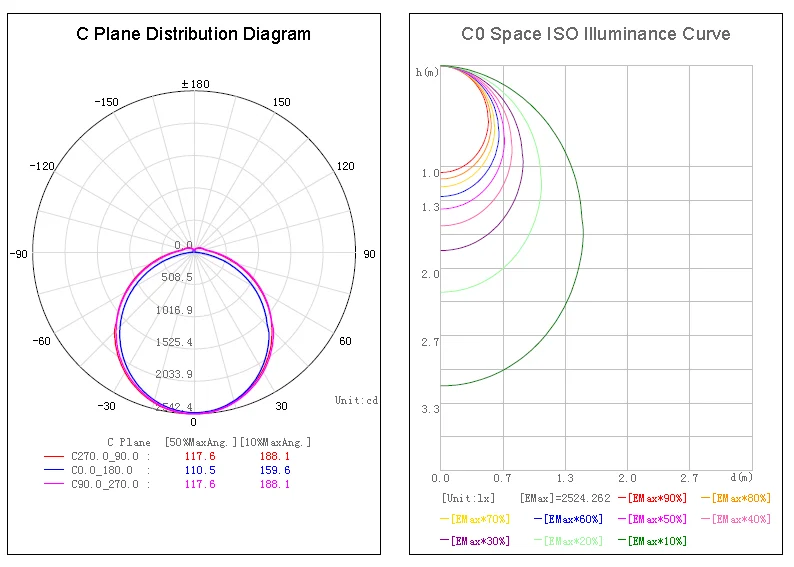This screenshot has width=794, height=567.
Task: Select the blue EMax*60% legend entry
Action: click(568, 519)
